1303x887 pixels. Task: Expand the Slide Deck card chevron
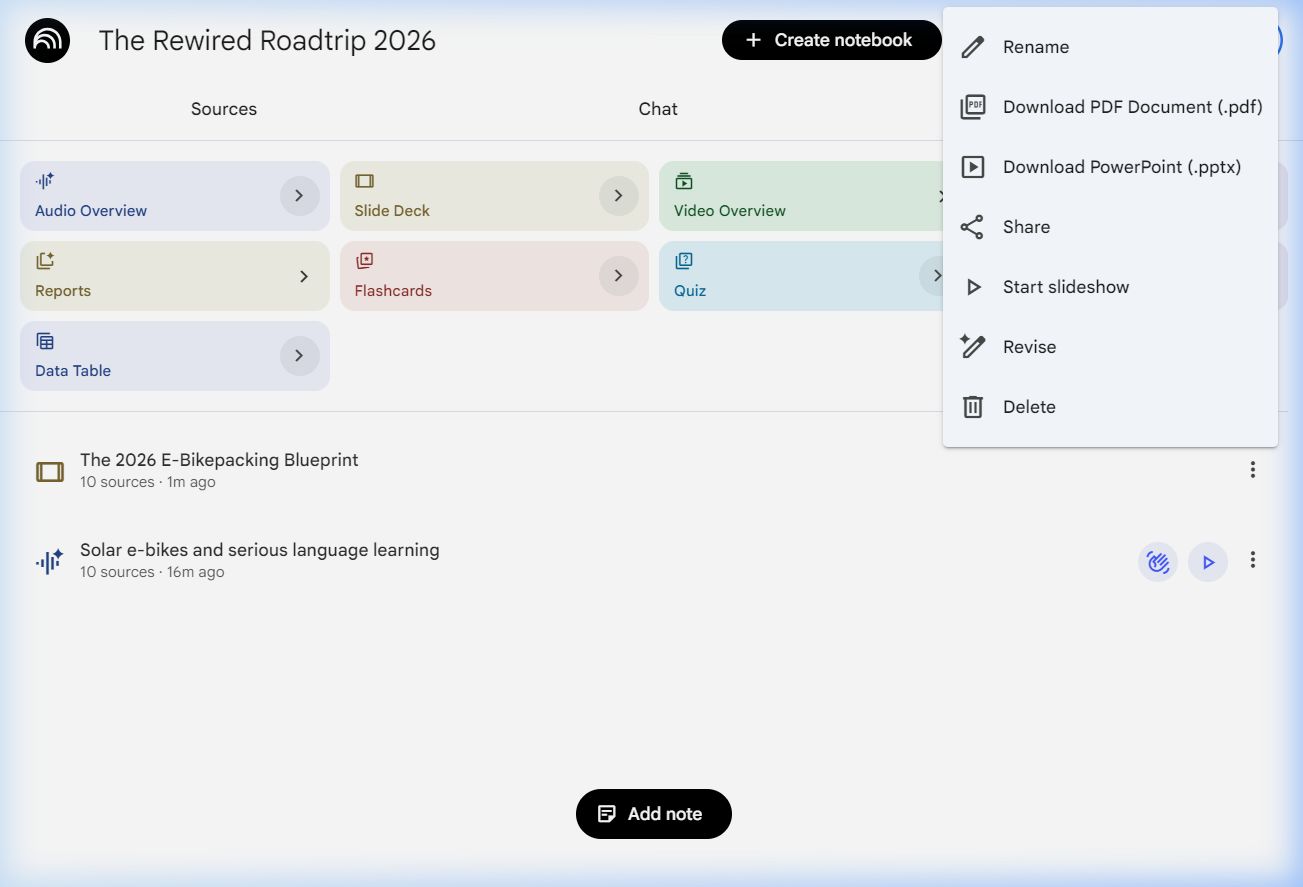click(x=618, y=196)
